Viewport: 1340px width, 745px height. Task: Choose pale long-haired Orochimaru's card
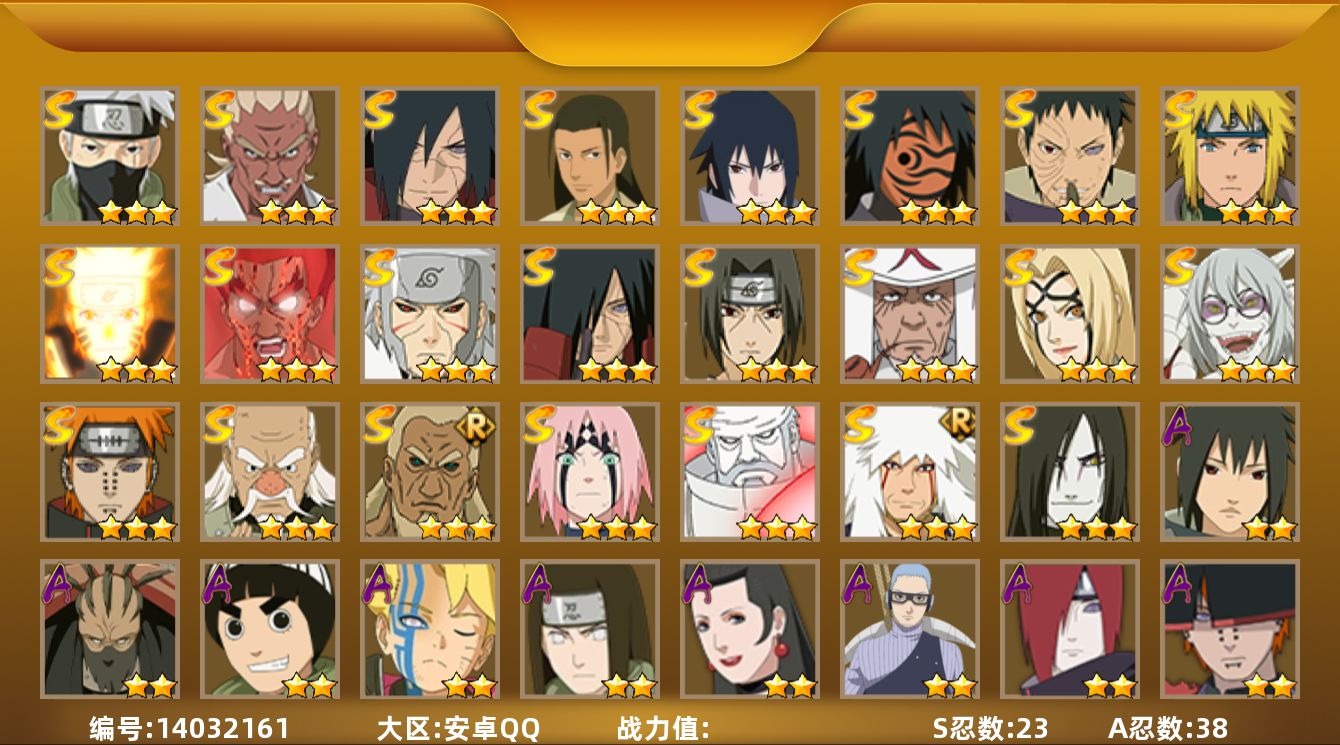point(1070,472)
